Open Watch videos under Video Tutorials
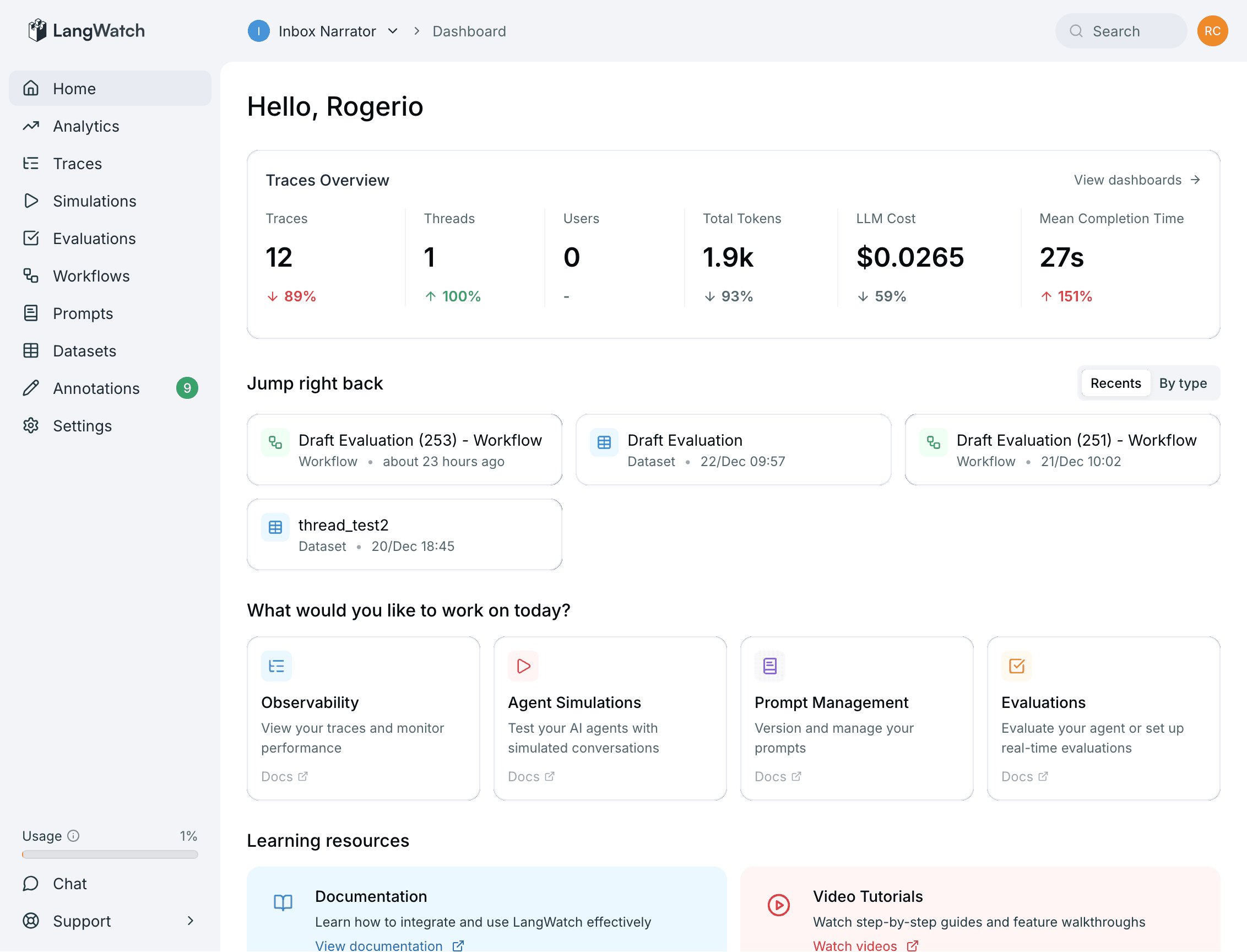The image size is (1247, 952). (x=854, y=945)
